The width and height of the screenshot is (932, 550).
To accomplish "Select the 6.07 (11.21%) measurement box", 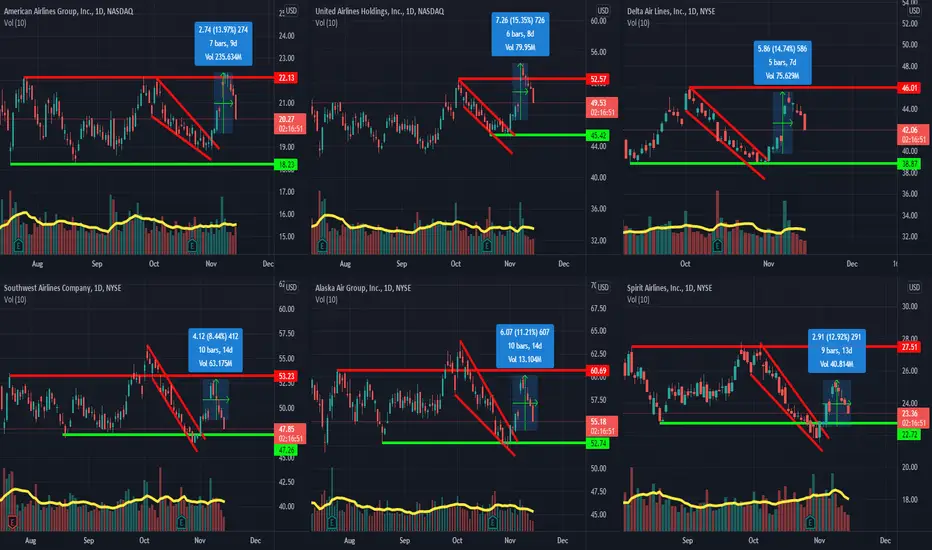I will (525, 346).
